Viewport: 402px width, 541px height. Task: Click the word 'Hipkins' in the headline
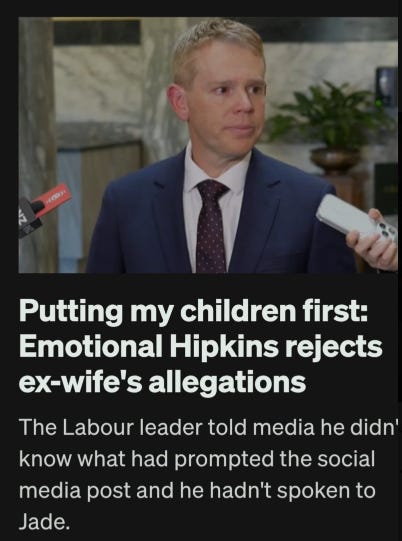point(224,347)
